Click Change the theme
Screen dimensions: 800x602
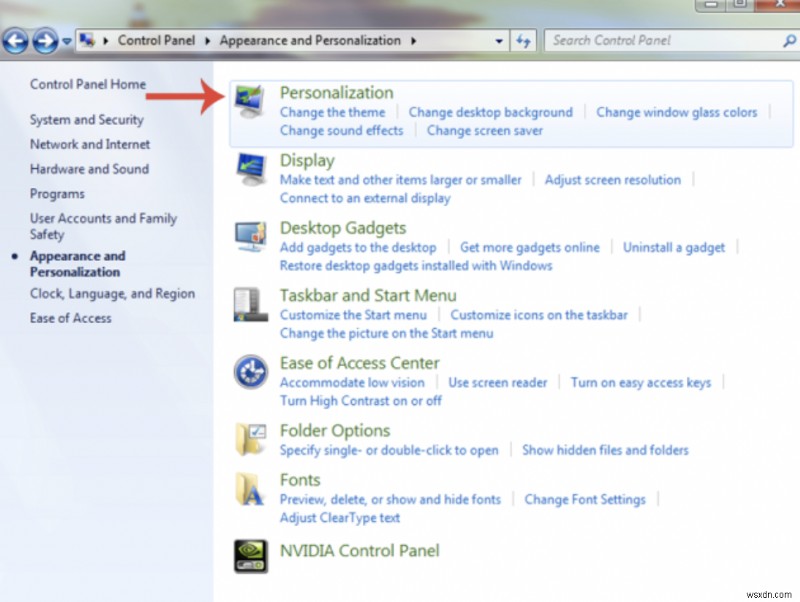click(333, 112)
